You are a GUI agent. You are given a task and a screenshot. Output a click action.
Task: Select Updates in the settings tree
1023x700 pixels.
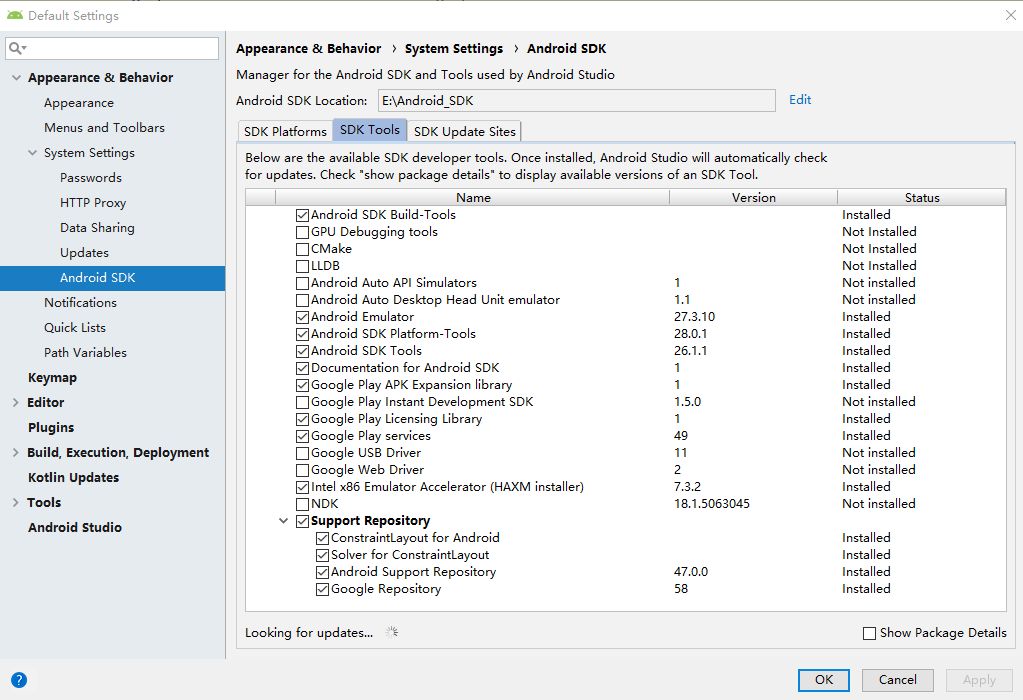(84, 252)
